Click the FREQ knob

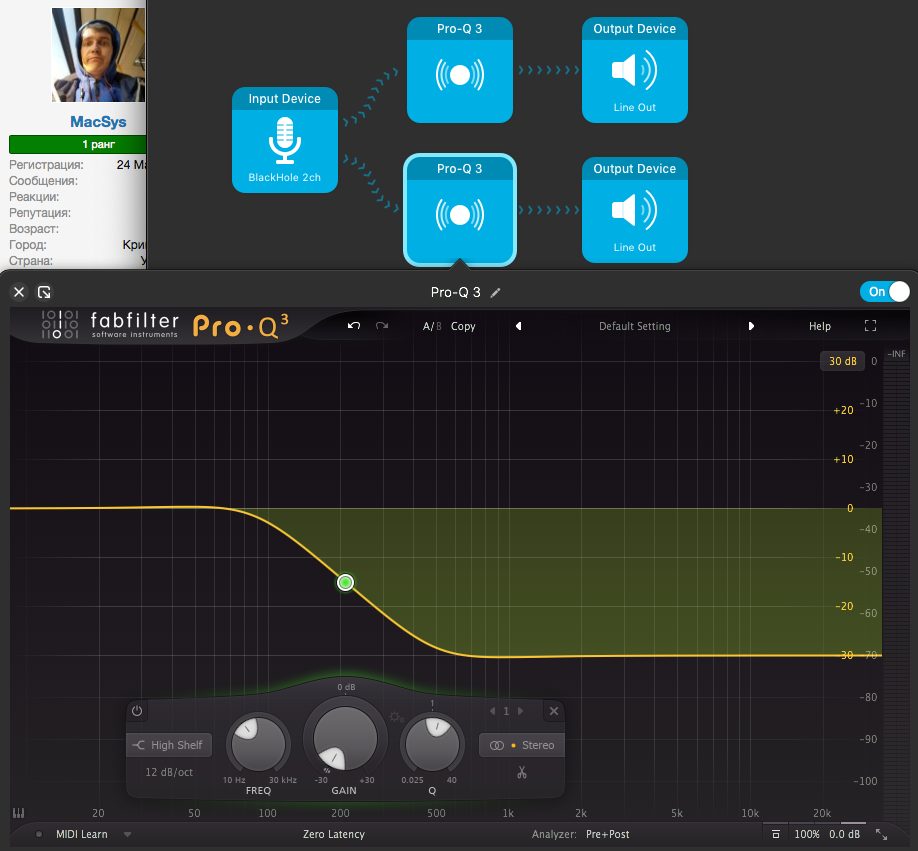pyautogui.click(x=258, y=744)
